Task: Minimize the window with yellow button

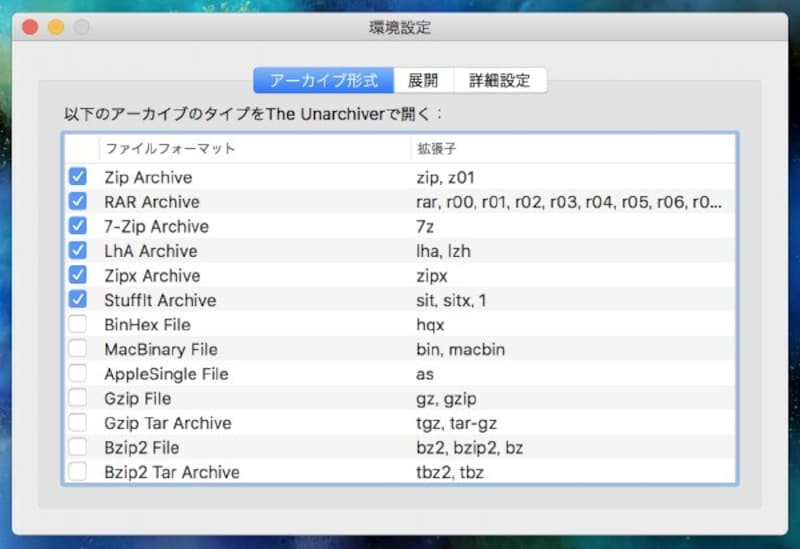Action: pyautogui.click(x=55, y=27)
